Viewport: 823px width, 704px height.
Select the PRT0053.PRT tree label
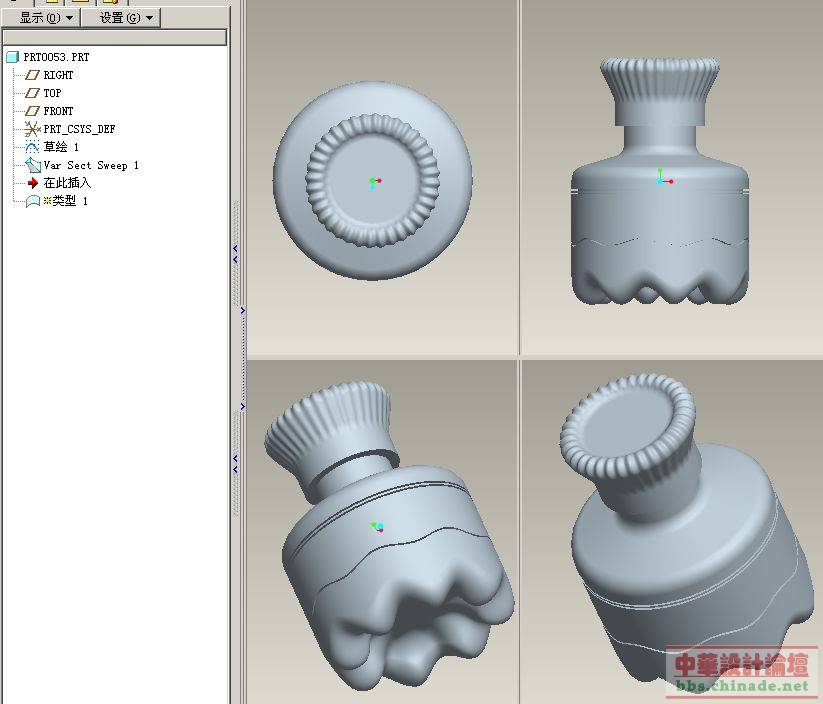[56, 57]
